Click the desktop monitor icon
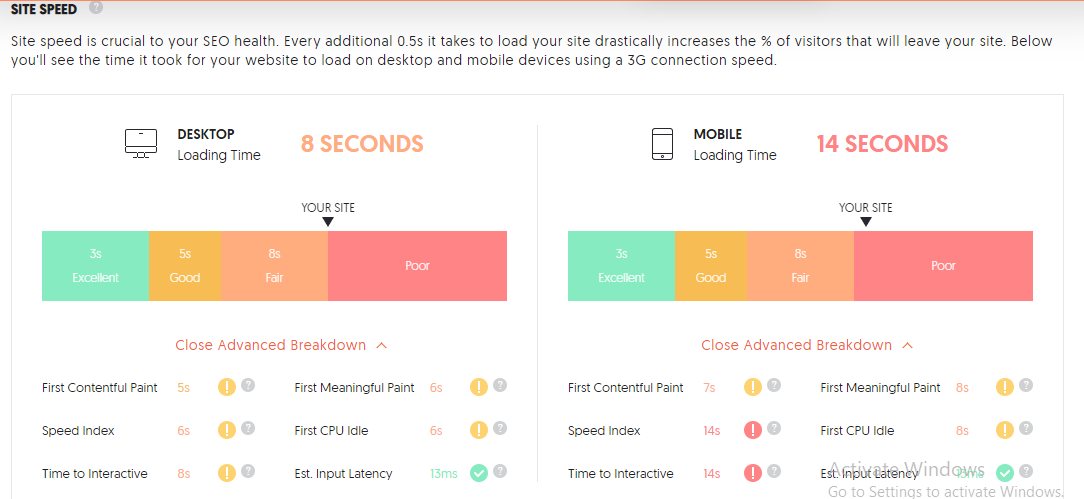Image resolution: width=1084 pixels, height=499 pixels. (x=141, y=144)
